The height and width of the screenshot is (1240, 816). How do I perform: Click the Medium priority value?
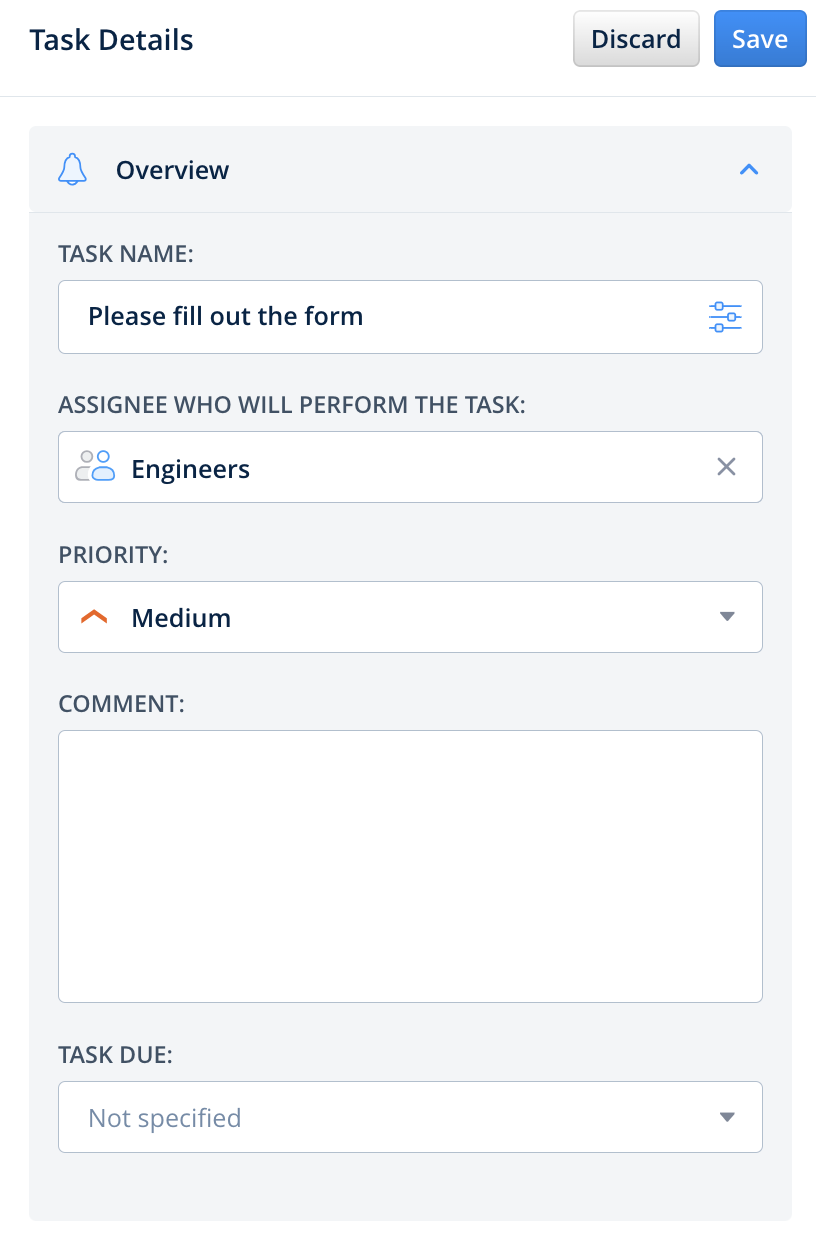click(182, 618)
